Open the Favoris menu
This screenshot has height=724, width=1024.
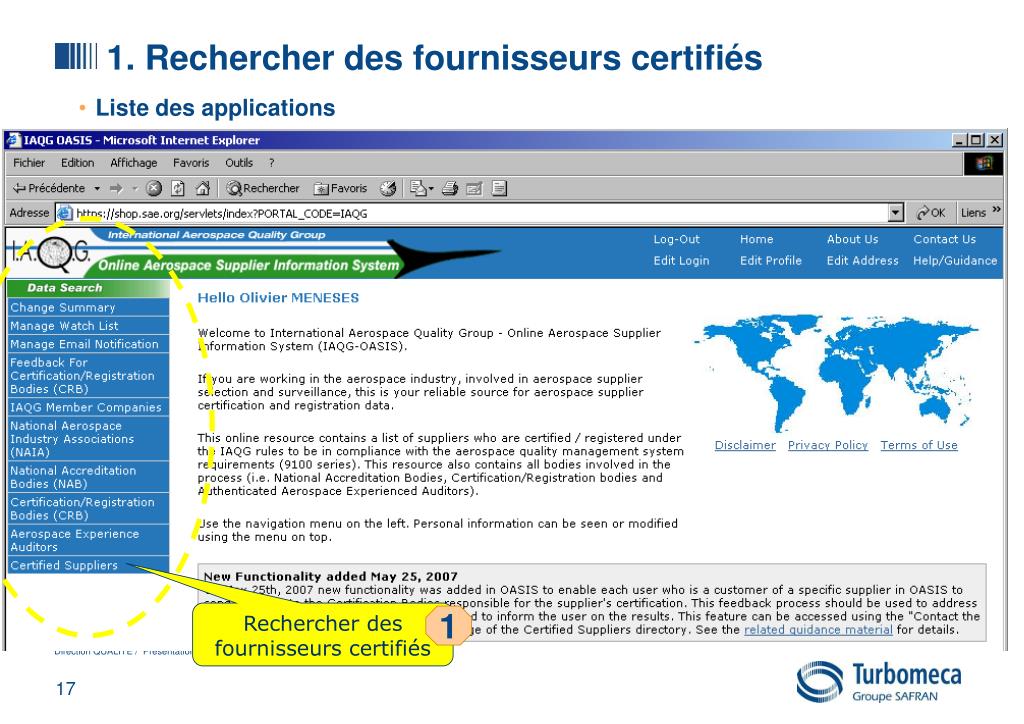point(191,163)
